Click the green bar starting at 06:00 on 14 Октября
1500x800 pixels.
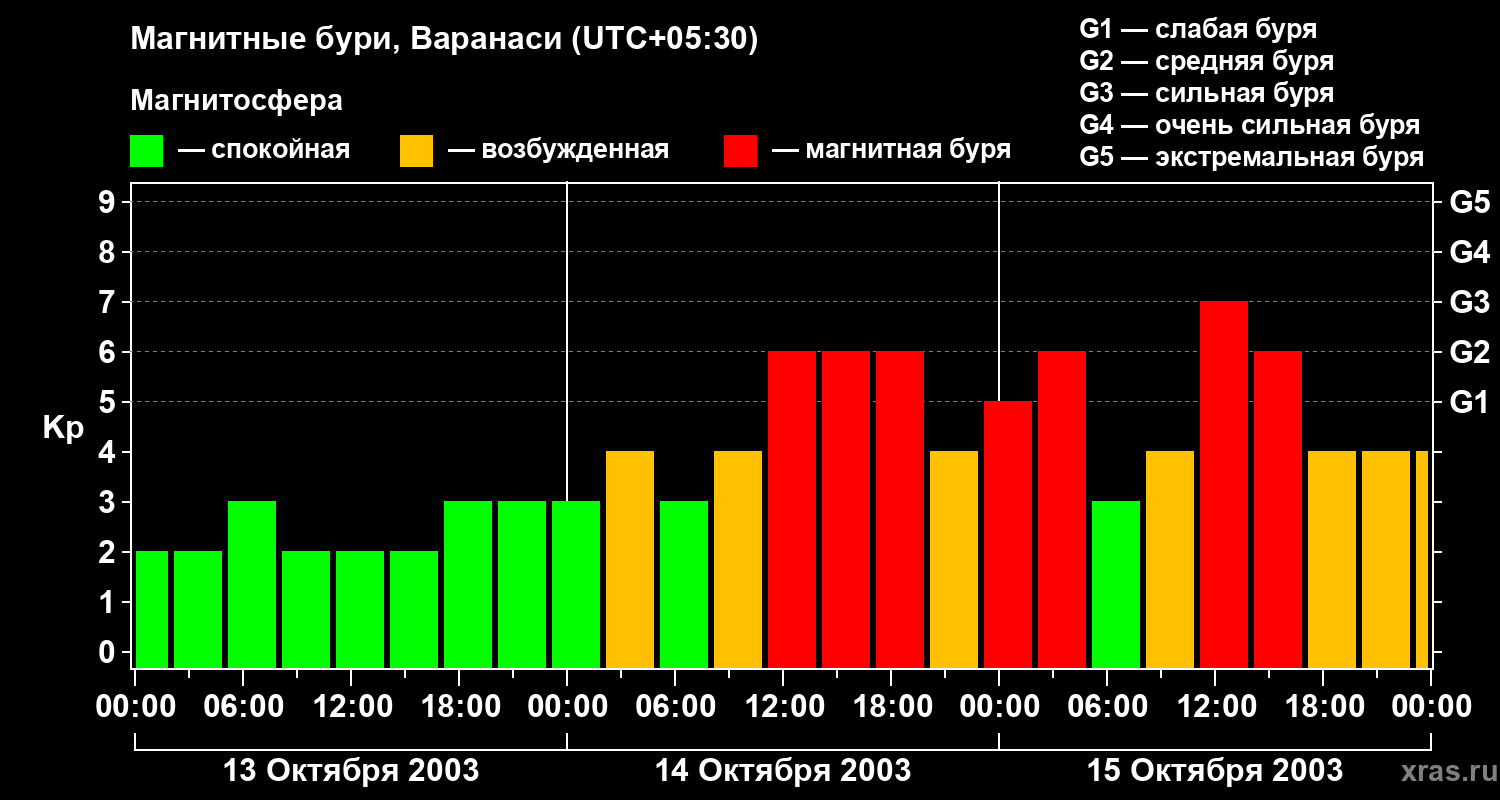(x=684, y=584)
